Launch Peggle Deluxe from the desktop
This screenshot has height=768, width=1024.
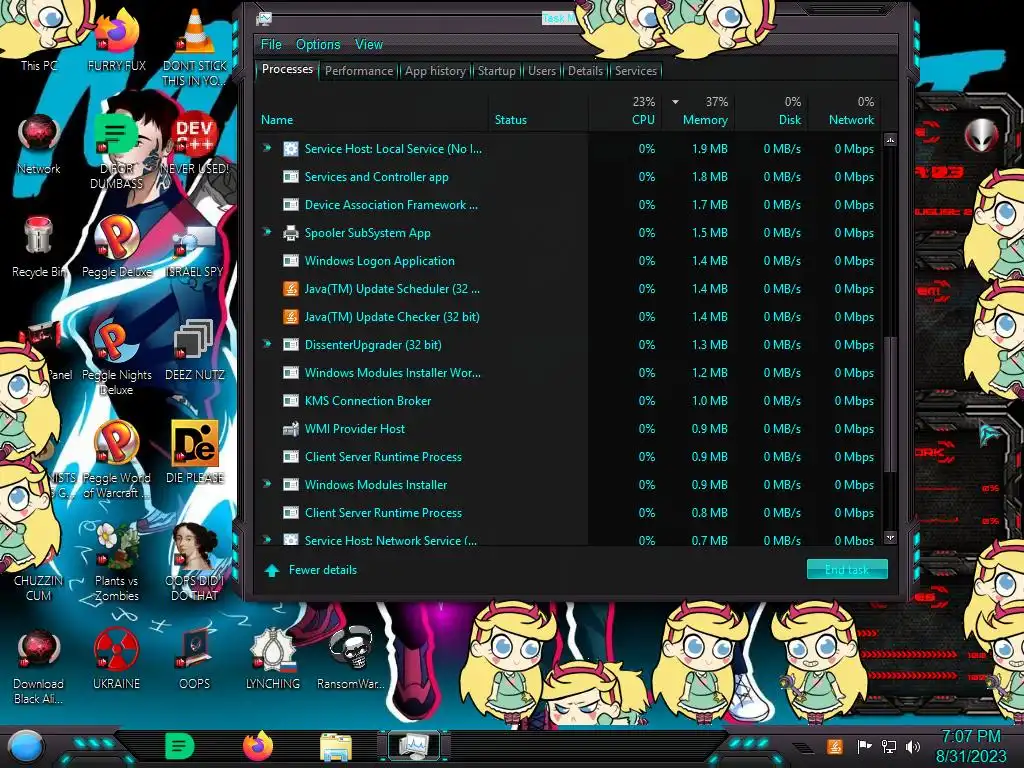click(x=117, y=248)
